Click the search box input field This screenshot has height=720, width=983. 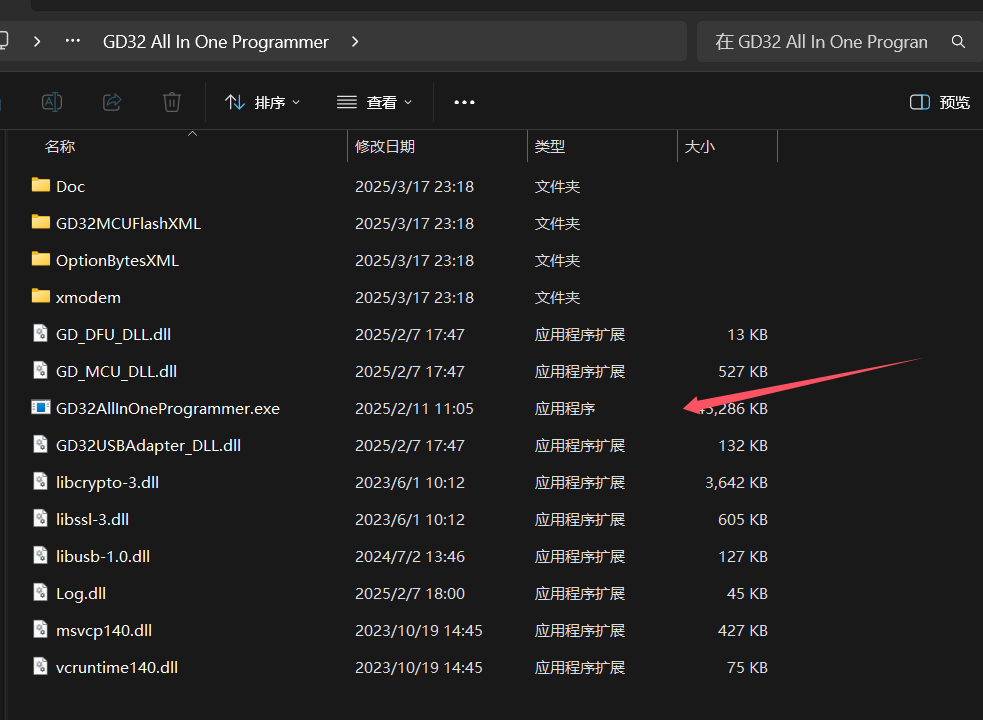coord(820,42)
